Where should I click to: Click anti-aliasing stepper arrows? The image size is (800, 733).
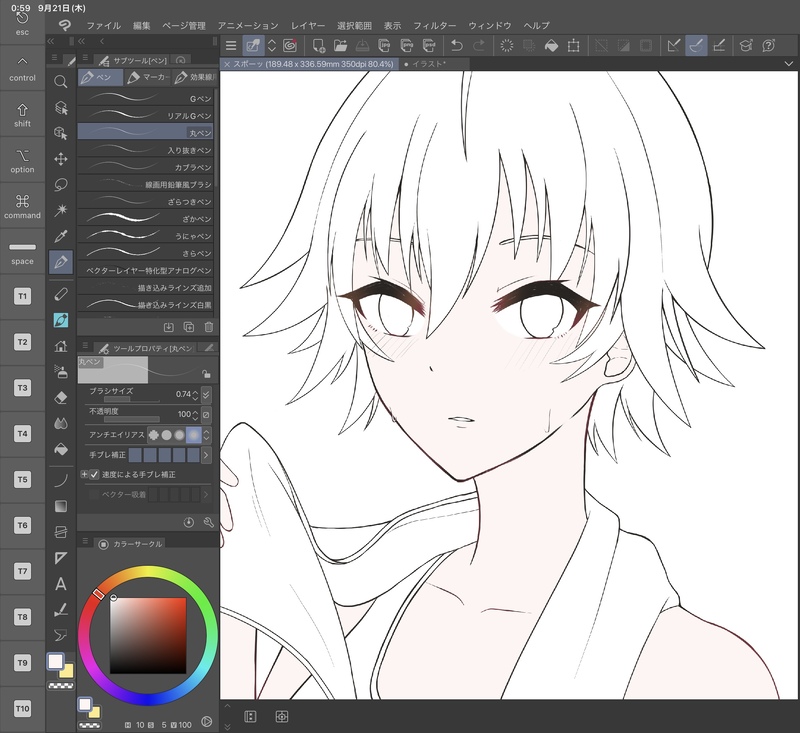tap(207, 435)
